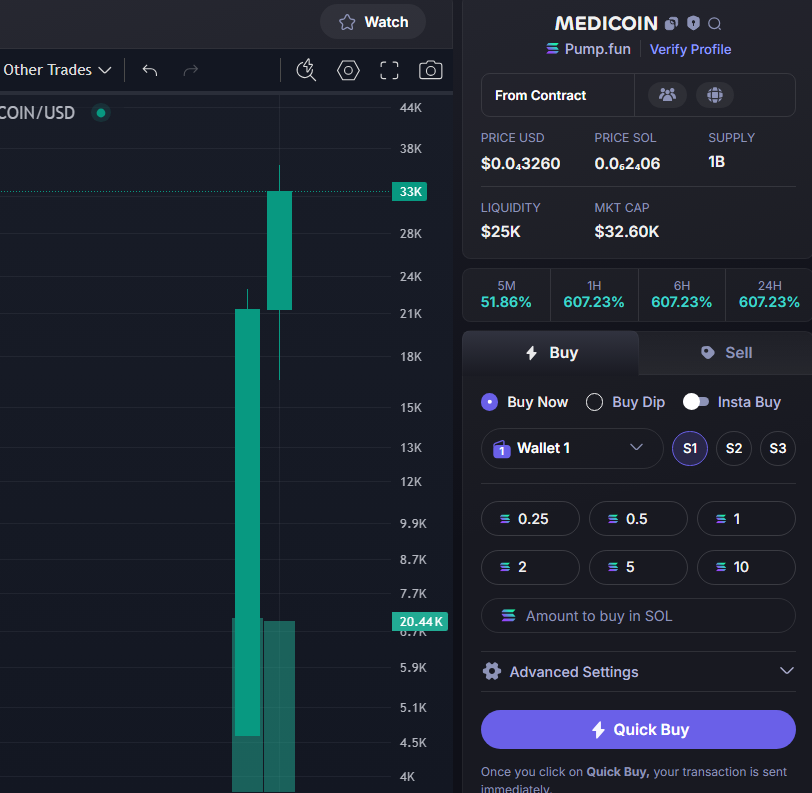Choose the S3 settings preset

777,448
